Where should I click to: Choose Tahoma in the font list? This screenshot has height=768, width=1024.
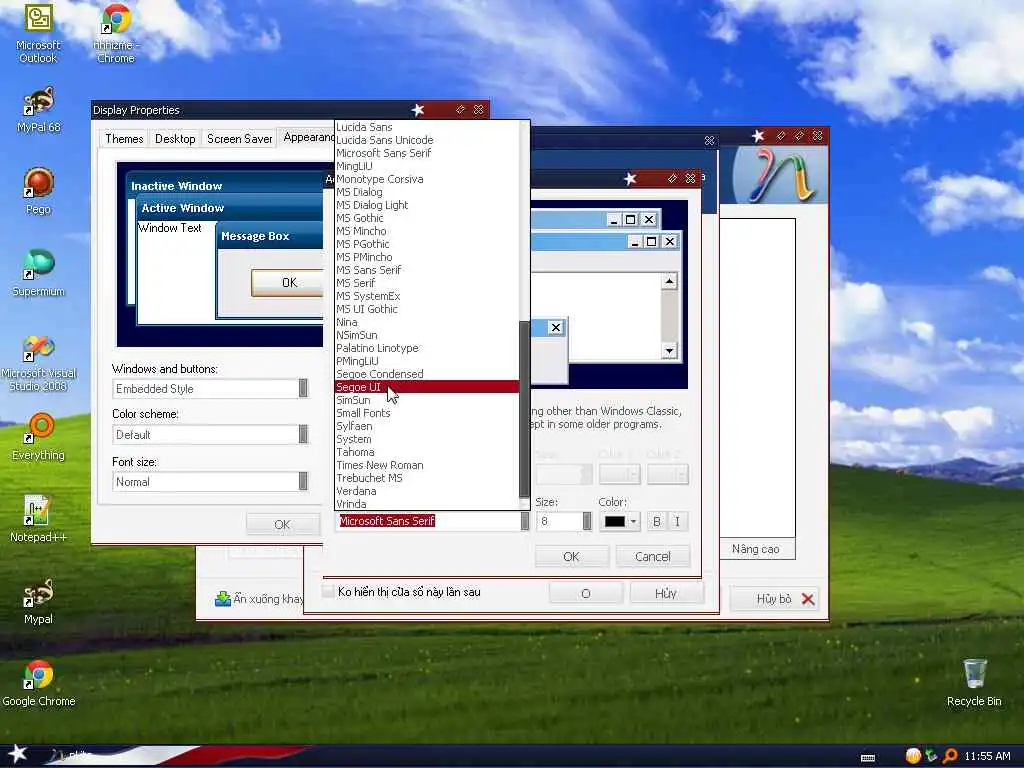coord(426,452)
